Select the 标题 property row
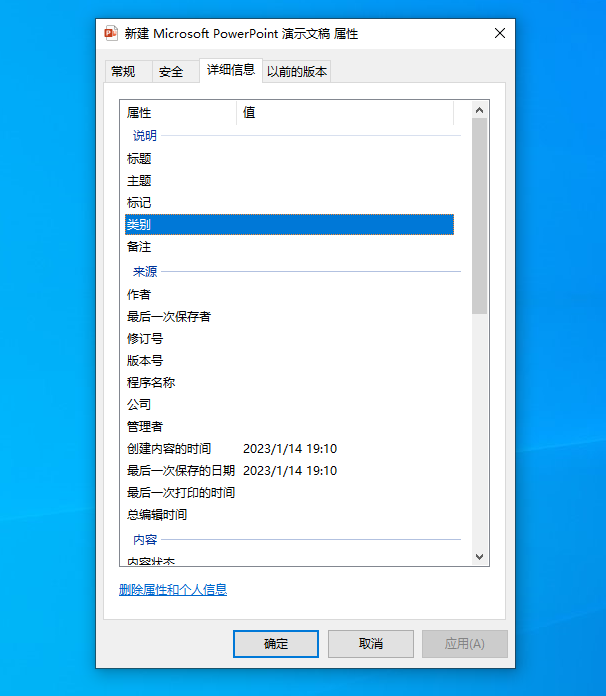606x696 pixels. tap(289, 158)
